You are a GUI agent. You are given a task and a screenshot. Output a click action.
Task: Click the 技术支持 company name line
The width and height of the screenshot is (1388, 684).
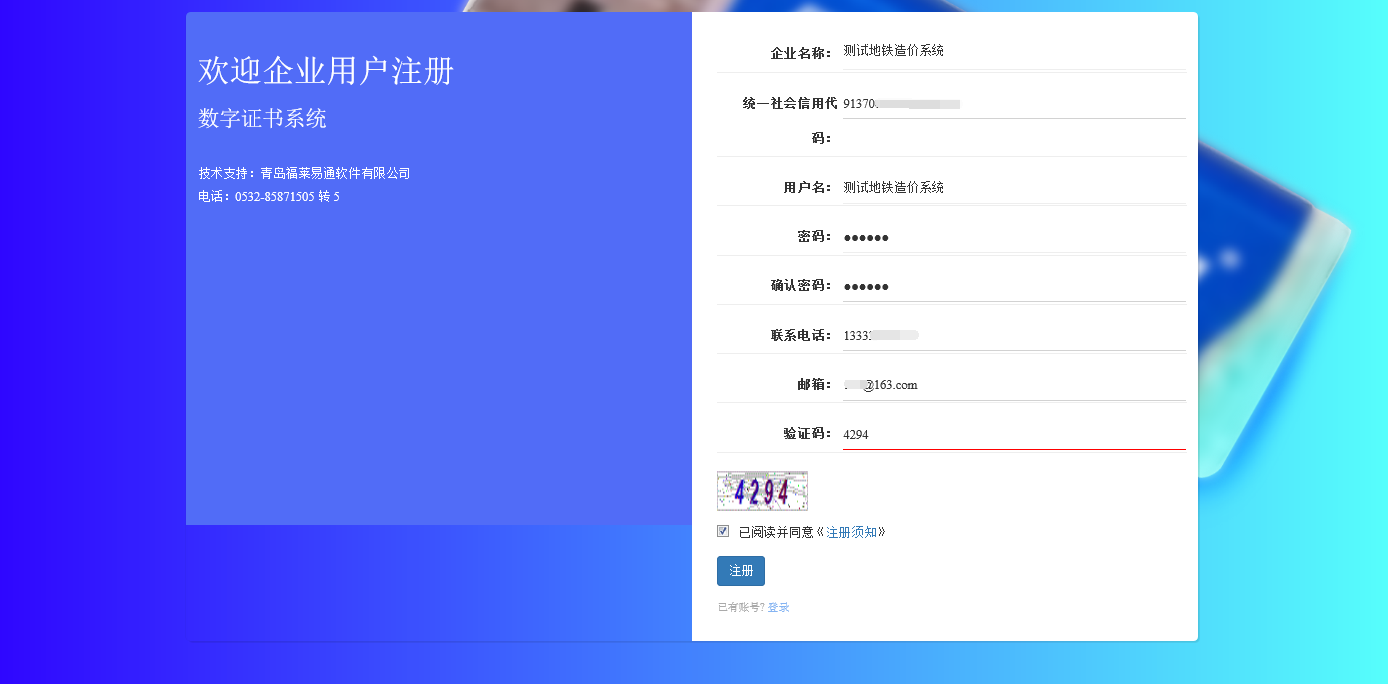point(304,173)
